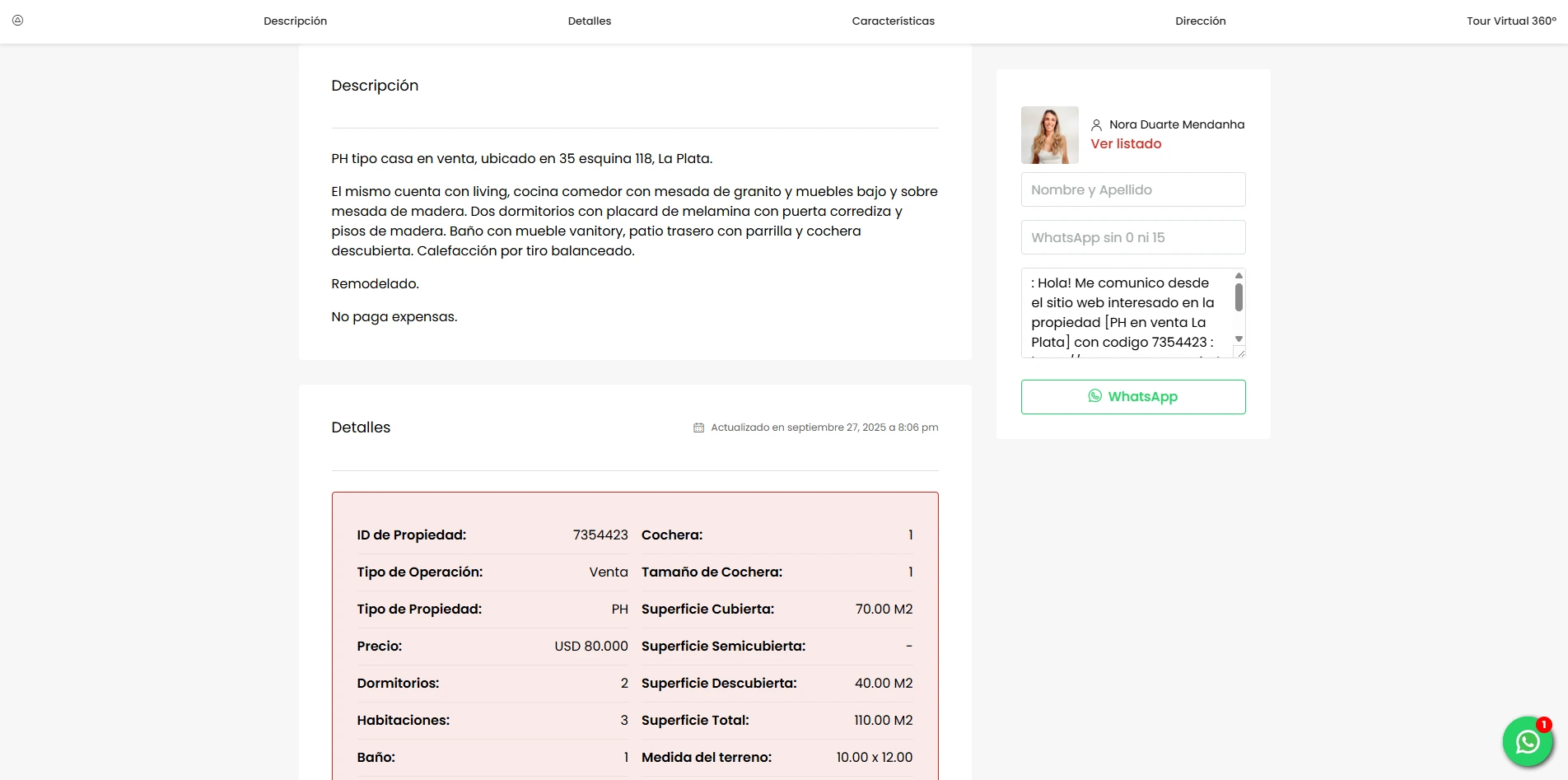The image size is (1568, 780).
Task: Focus the Nombre y Apellido field
Action: click(1132, 189)
